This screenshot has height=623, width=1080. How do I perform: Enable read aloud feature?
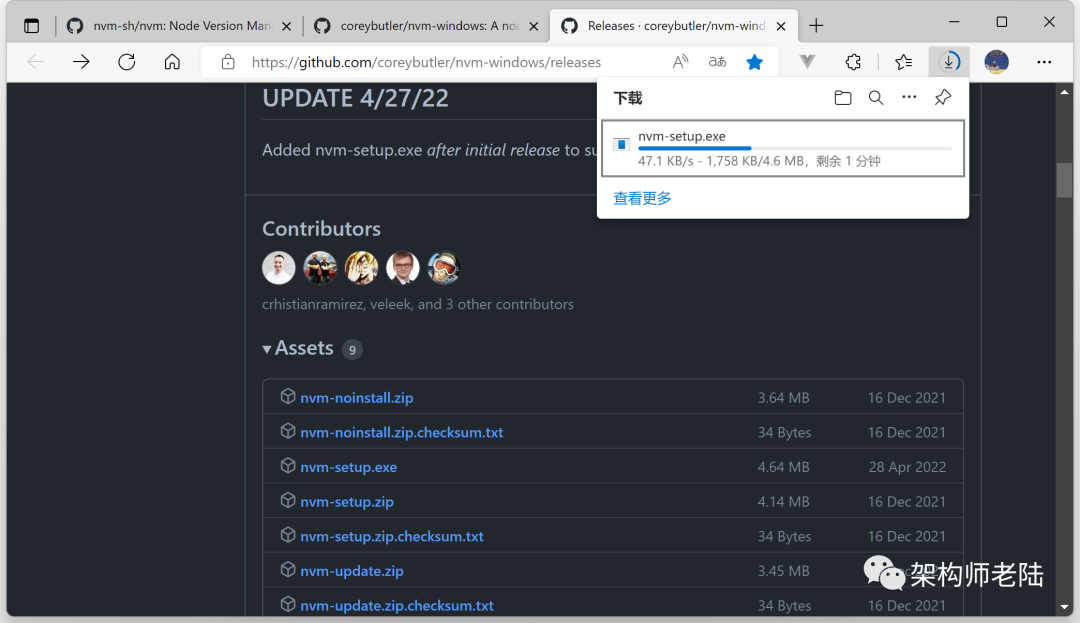(681, 62)
